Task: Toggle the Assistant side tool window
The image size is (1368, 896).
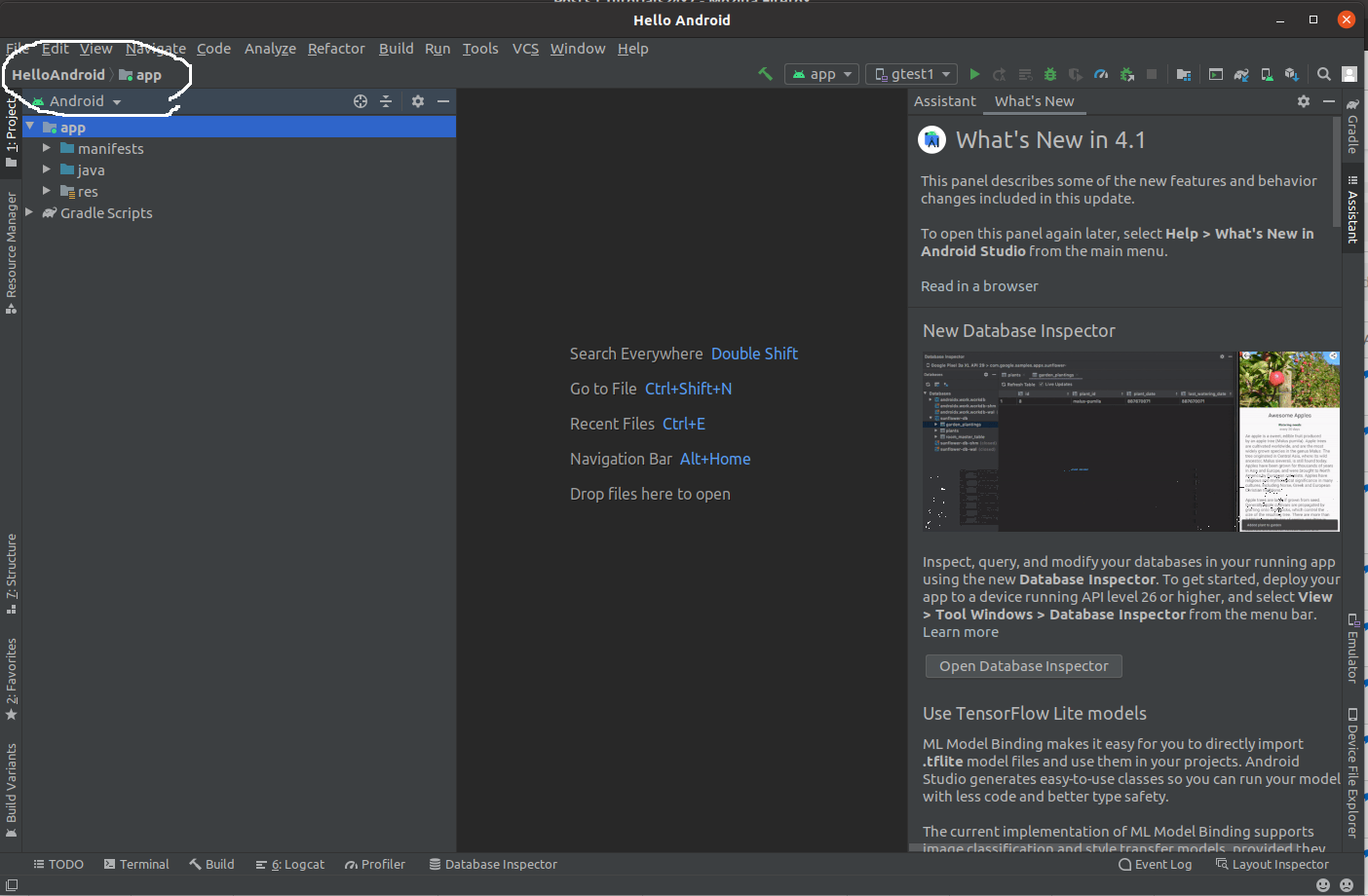Action: pyautogui.click(x=1352, y=208)
